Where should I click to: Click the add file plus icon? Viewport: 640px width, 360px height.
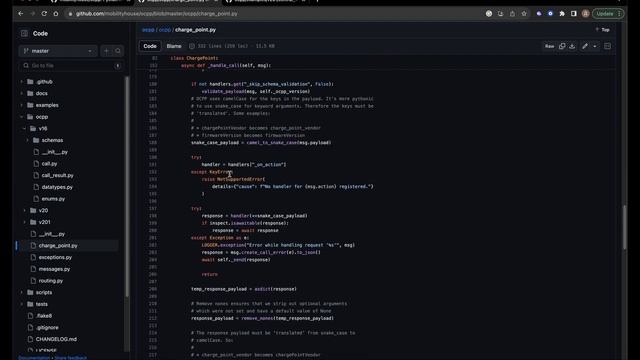point(107,51)
